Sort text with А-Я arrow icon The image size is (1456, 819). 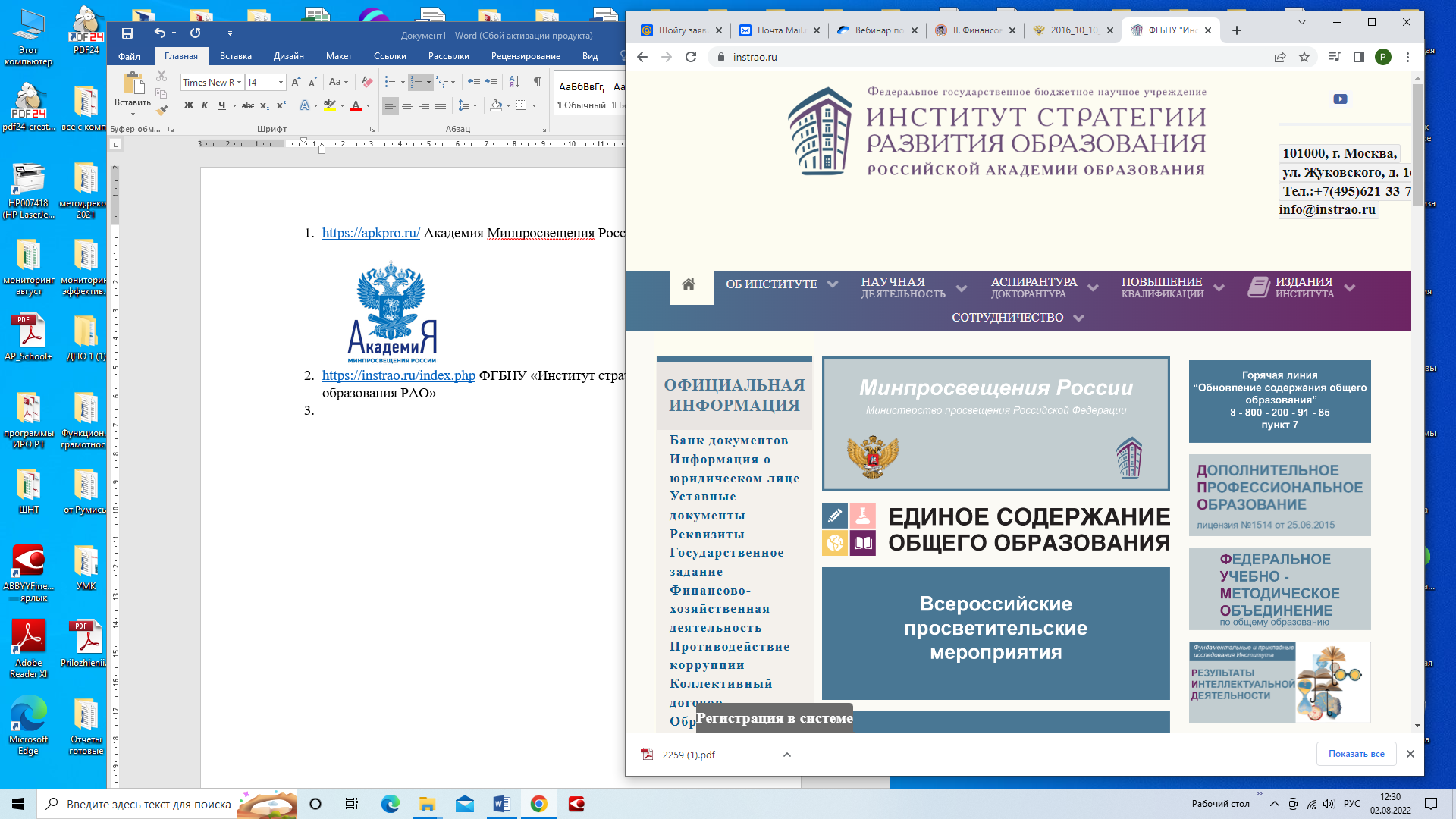(514, 82)
